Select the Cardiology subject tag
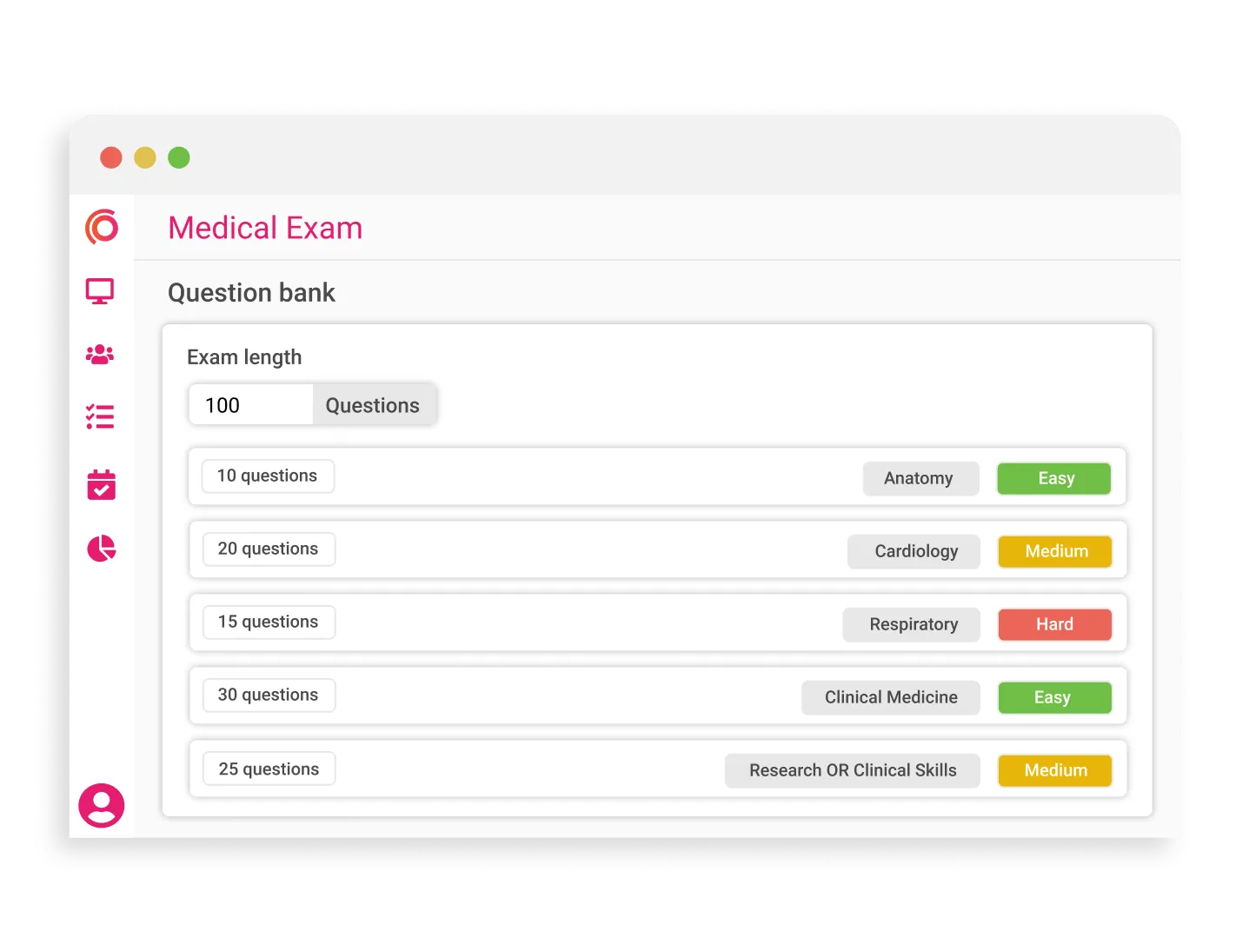The width and height of the screenshot is (1249, 952). pos(913,551)
